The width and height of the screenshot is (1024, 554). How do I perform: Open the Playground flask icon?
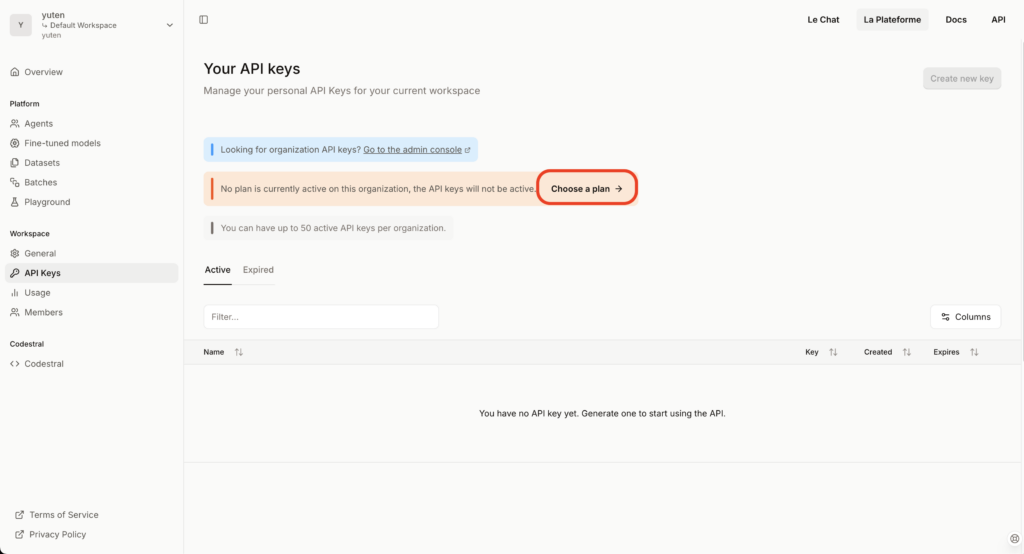14,202
